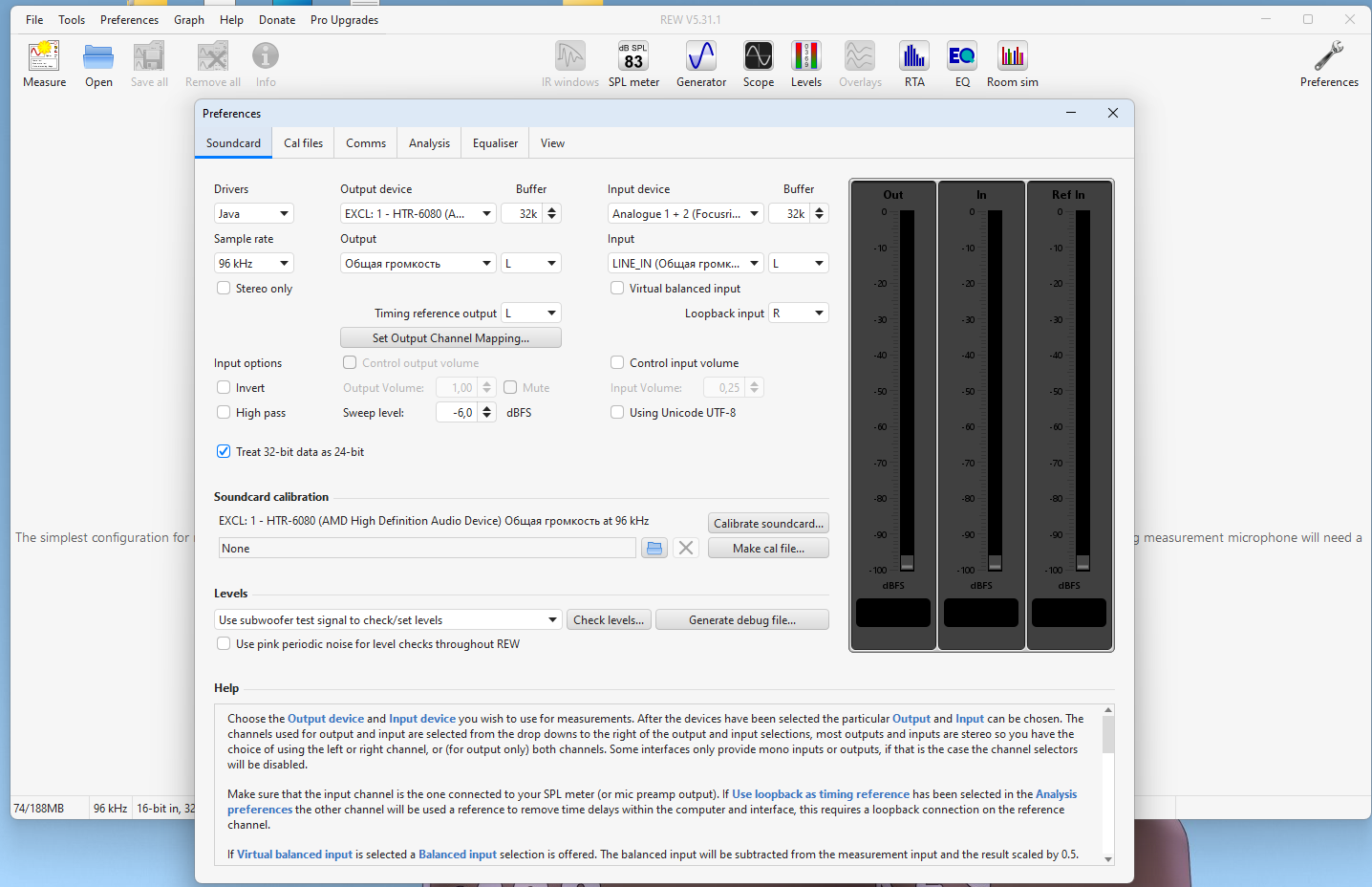Open the SPL meter tool
1372x887 pixels.
pos(633,64)
